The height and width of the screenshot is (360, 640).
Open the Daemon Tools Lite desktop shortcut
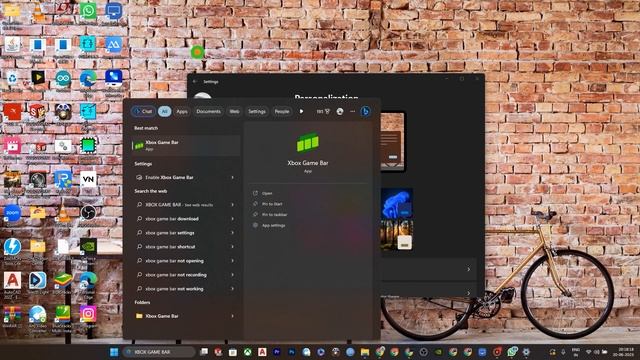(12, 248)
